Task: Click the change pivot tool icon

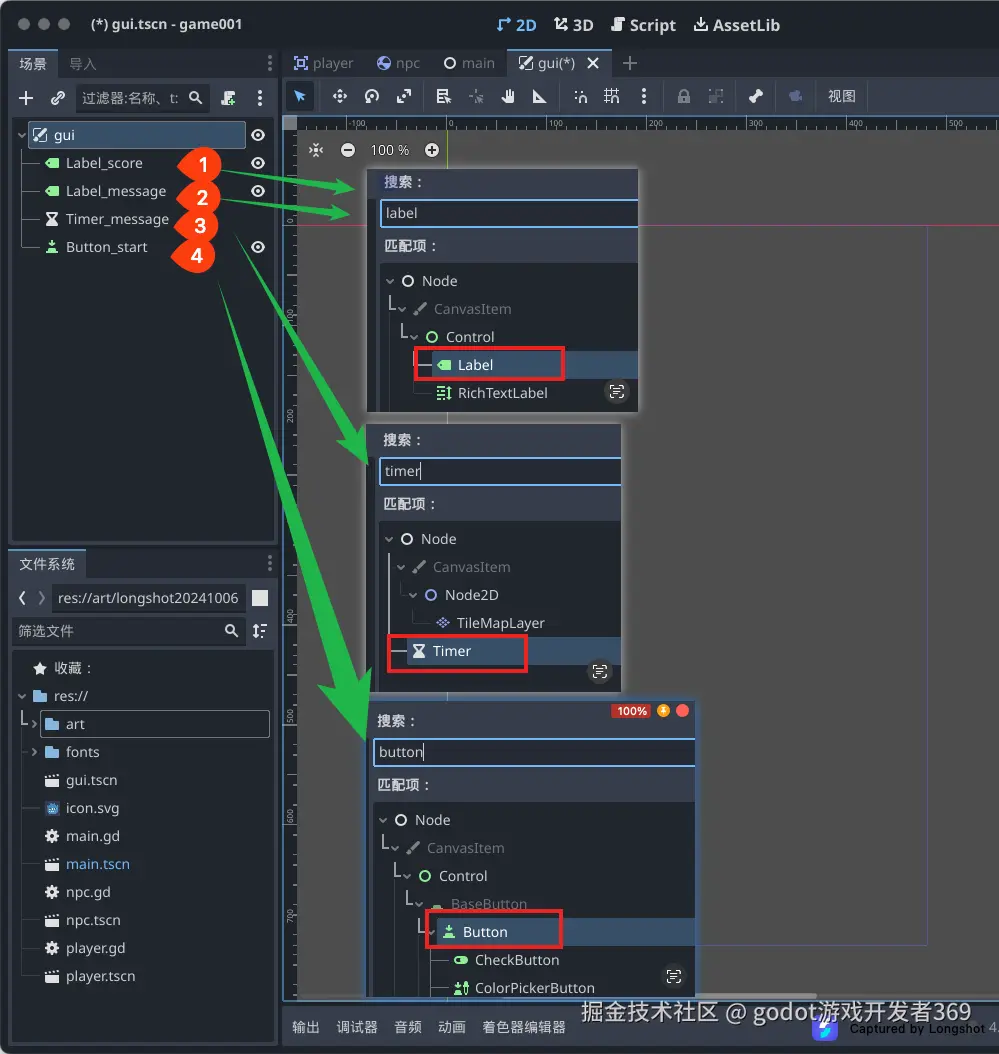Action: (476, 96)
